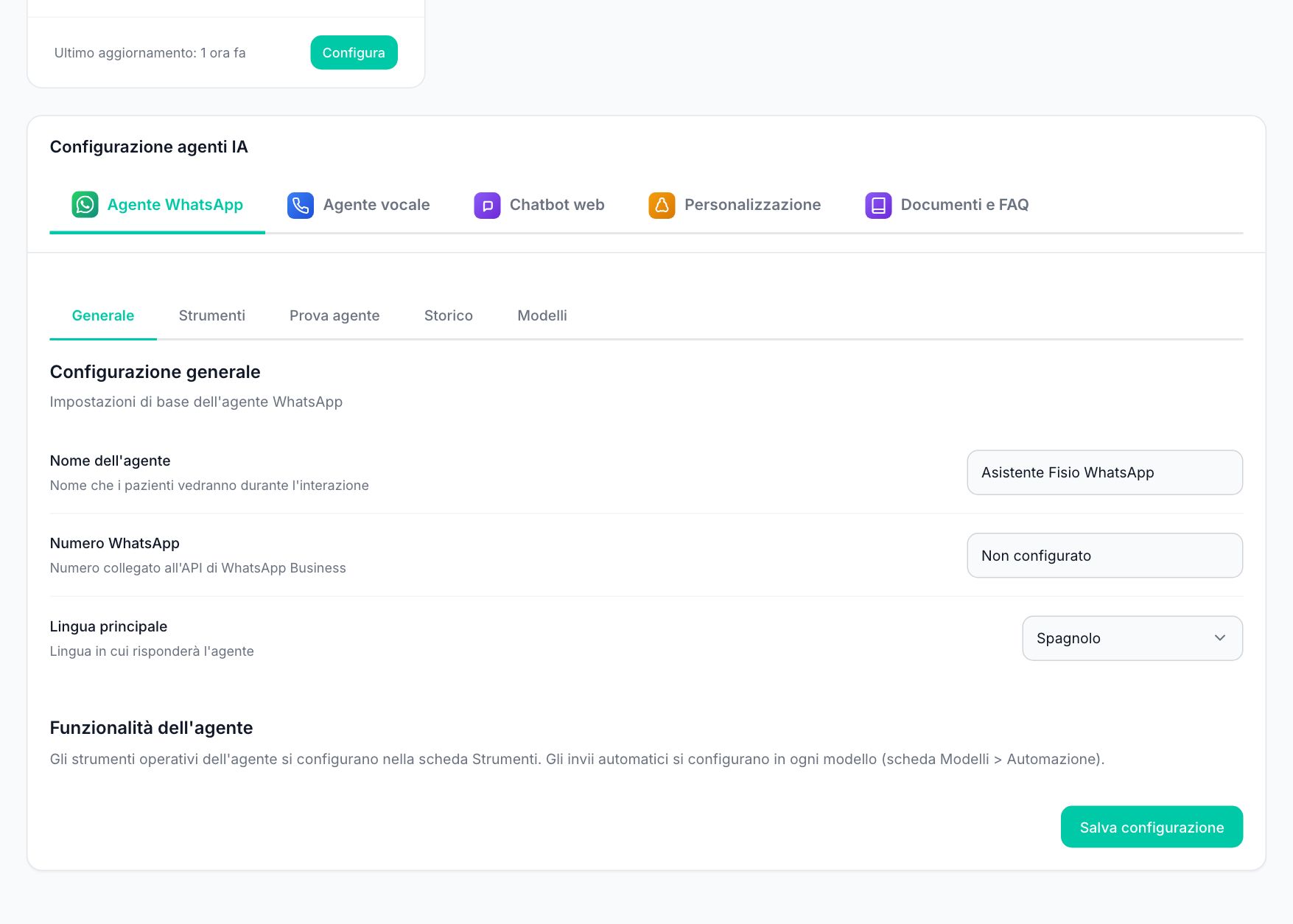Click the green WhatsApp logo icon

[x=85, y=205]
